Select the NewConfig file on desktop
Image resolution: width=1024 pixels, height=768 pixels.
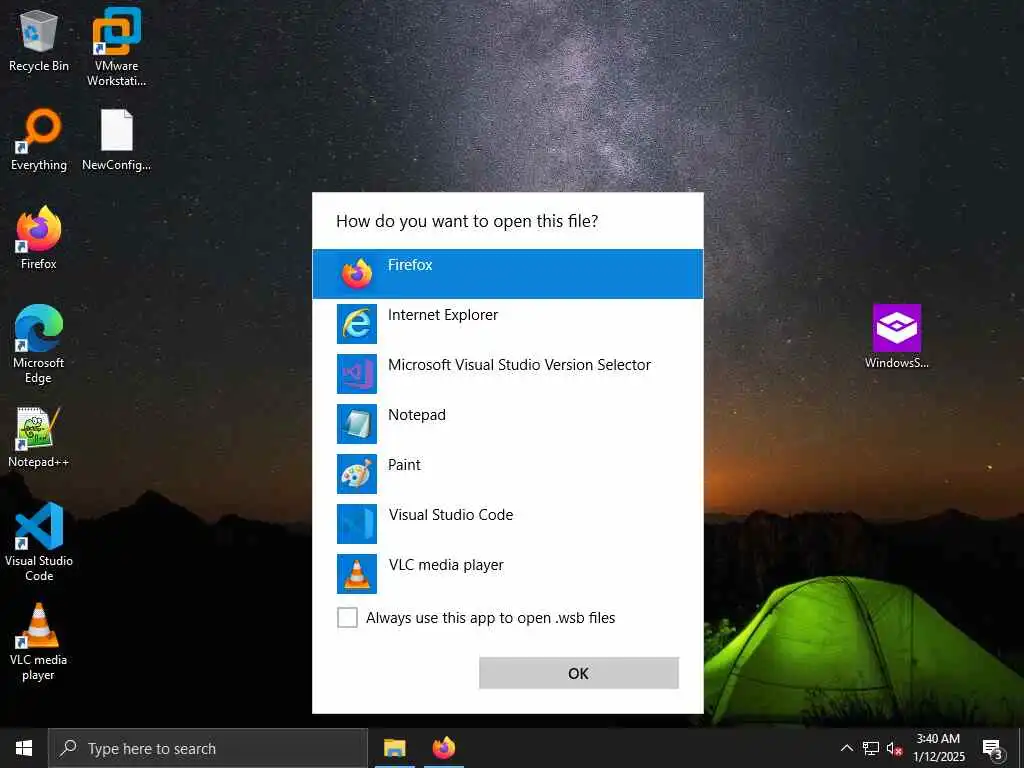pos(116,140)
